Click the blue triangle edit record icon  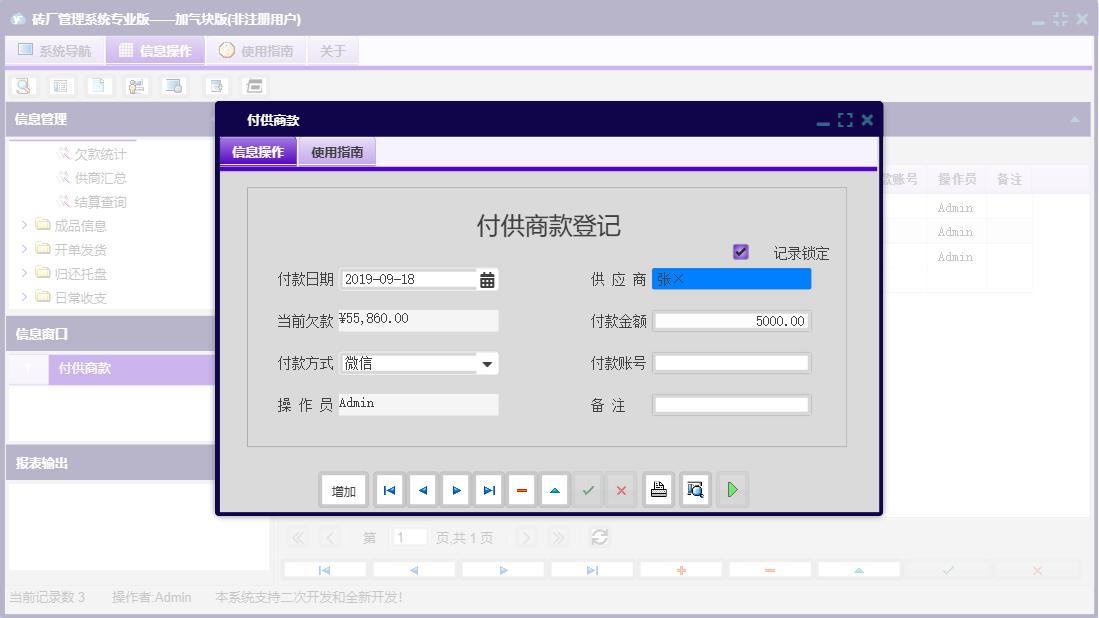[555, 489]
